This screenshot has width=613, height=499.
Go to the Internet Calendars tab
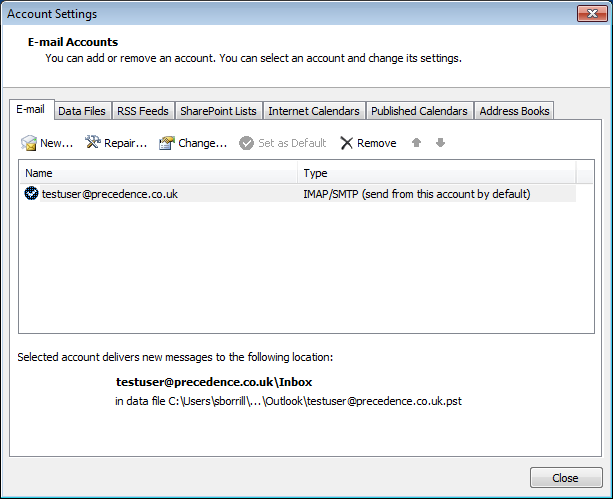pyautogui.click(x=314, y=111)
